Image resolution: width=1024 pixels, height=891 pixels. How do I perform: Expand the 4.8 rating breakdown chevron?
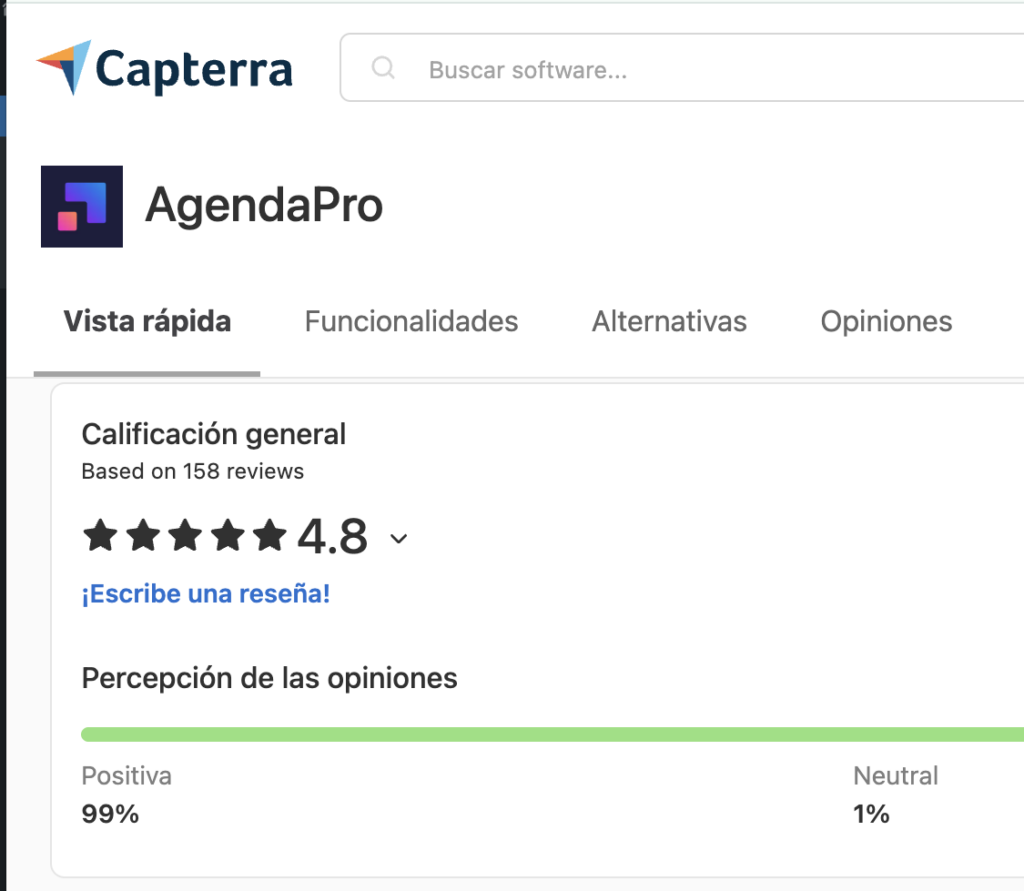(x=398, y=539)
